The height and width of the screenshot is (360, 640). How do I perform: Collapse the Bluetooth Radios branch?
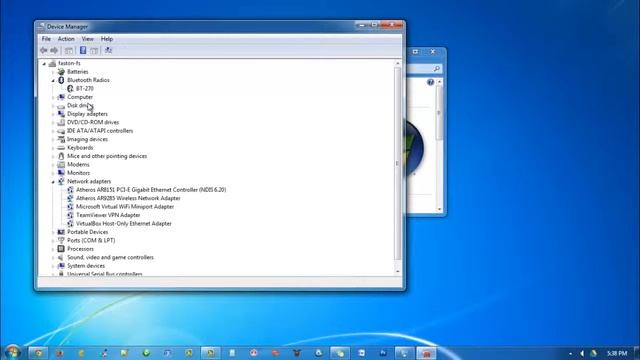[53, 80]
